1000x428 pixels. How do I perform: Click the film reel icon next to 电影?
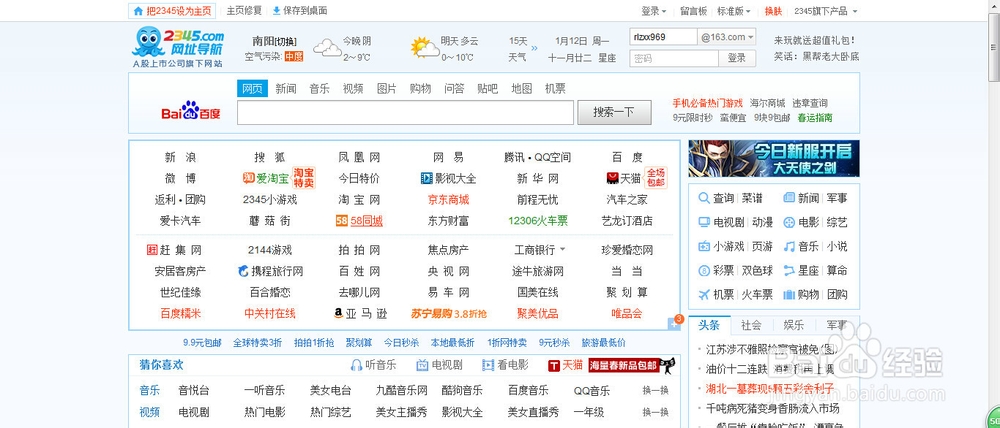pyautogui.click(x=789, y=223)
